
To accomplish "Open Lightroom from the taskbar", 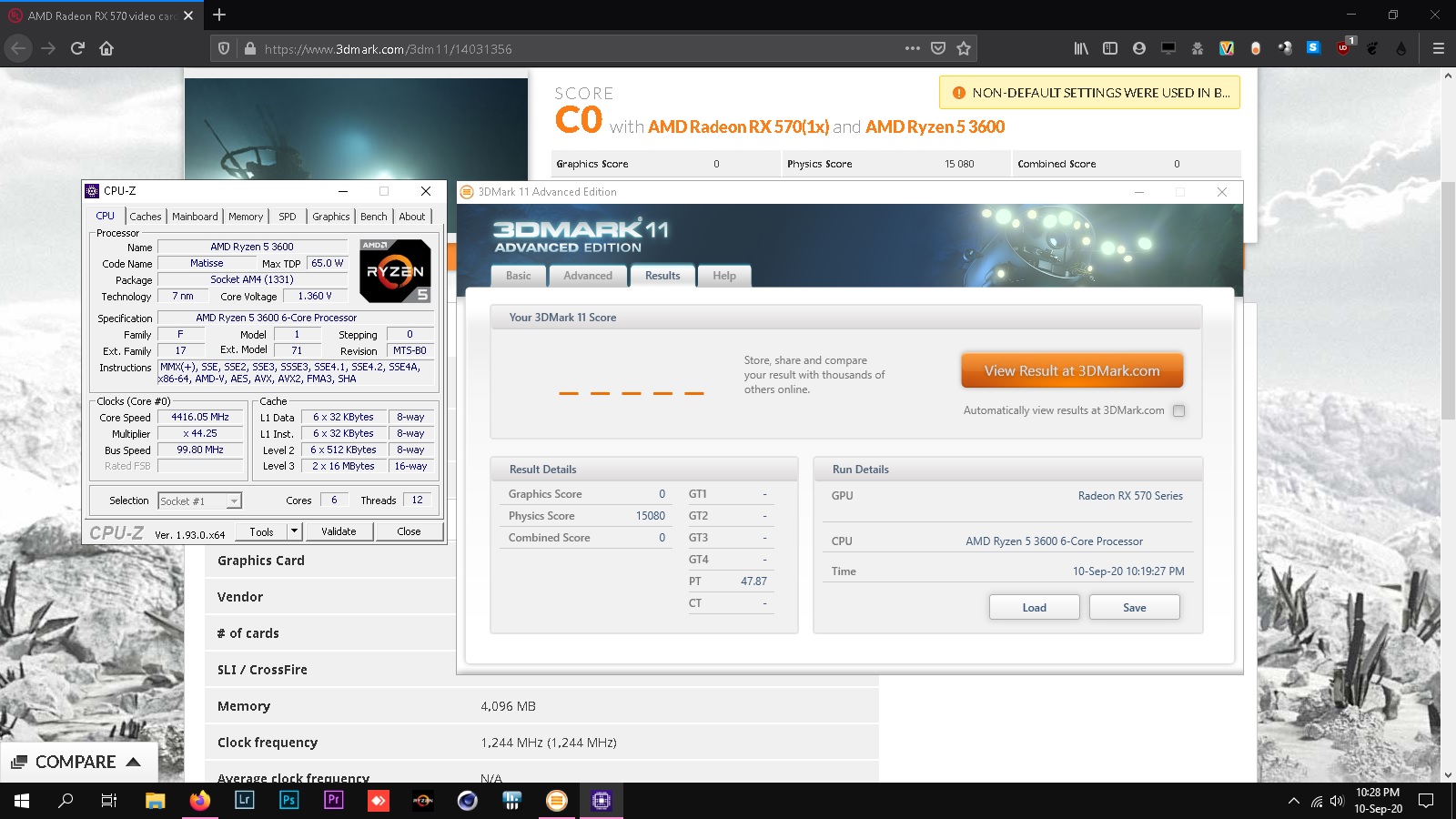I will tap(244, 801).
